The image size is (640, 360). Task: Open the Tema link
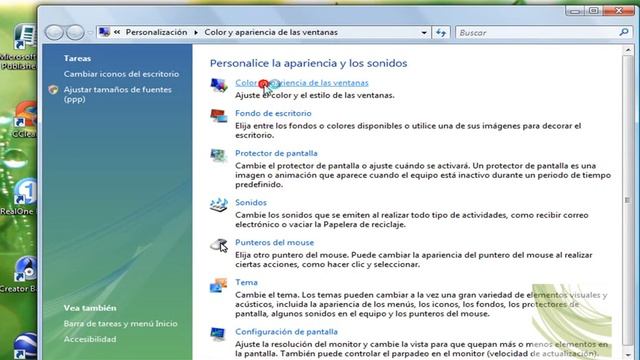click(246, 282)
